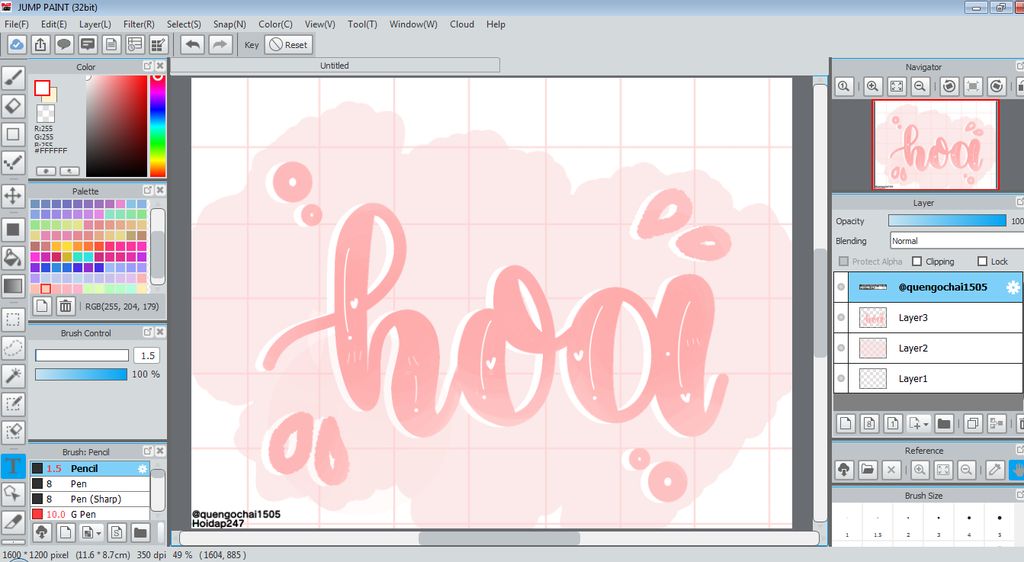The width and height of the screenshot is (1024, 562).
Task: Duplicate the selected layer
Action: click(x=972, y=424)
